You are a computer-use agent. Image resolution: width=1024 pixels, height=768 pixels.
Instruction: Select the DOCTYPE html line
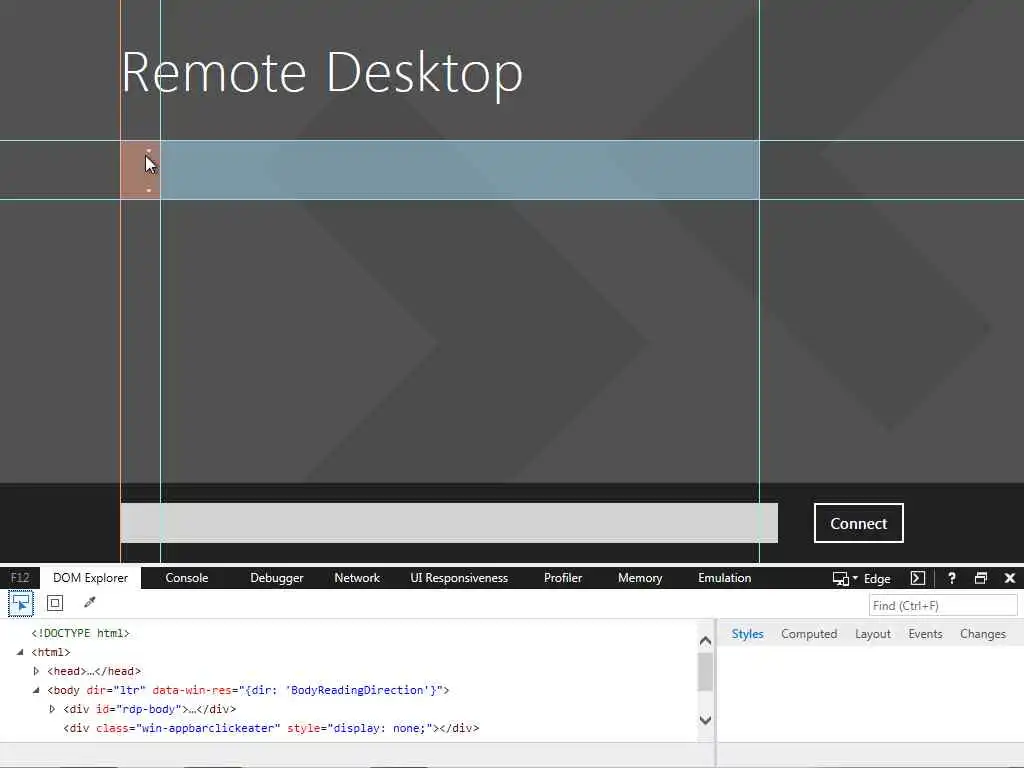[x=80, y=633]
